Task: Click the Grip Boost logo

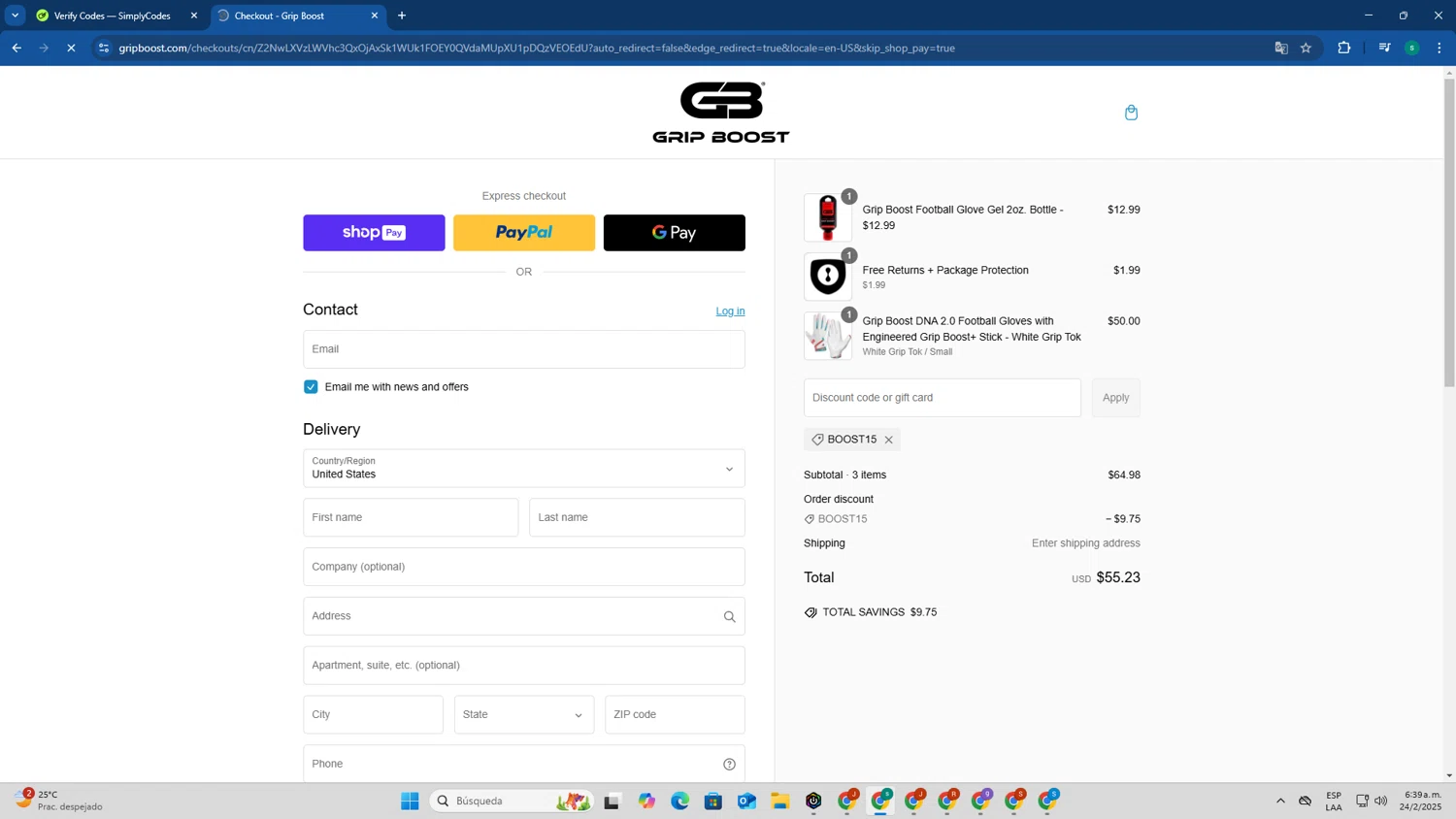Action: pyautogui.click(x=721, y=113)
